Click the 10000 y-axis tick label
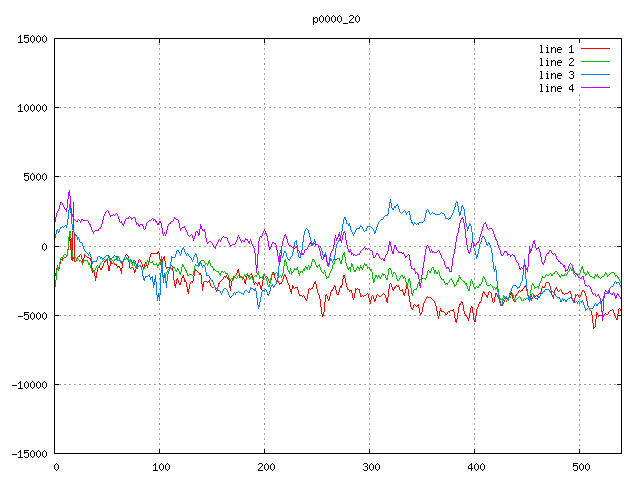Screen dimensions: 640x480 pyautogui.click(x=32, y=108)
